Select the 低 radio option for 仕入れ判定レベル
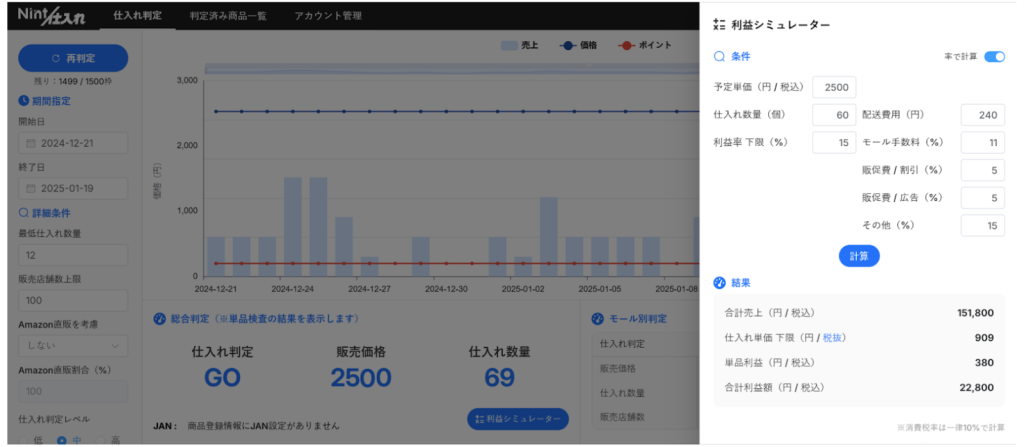The width and height of the screenshot is (1024, 447). [x=24, y=441]
